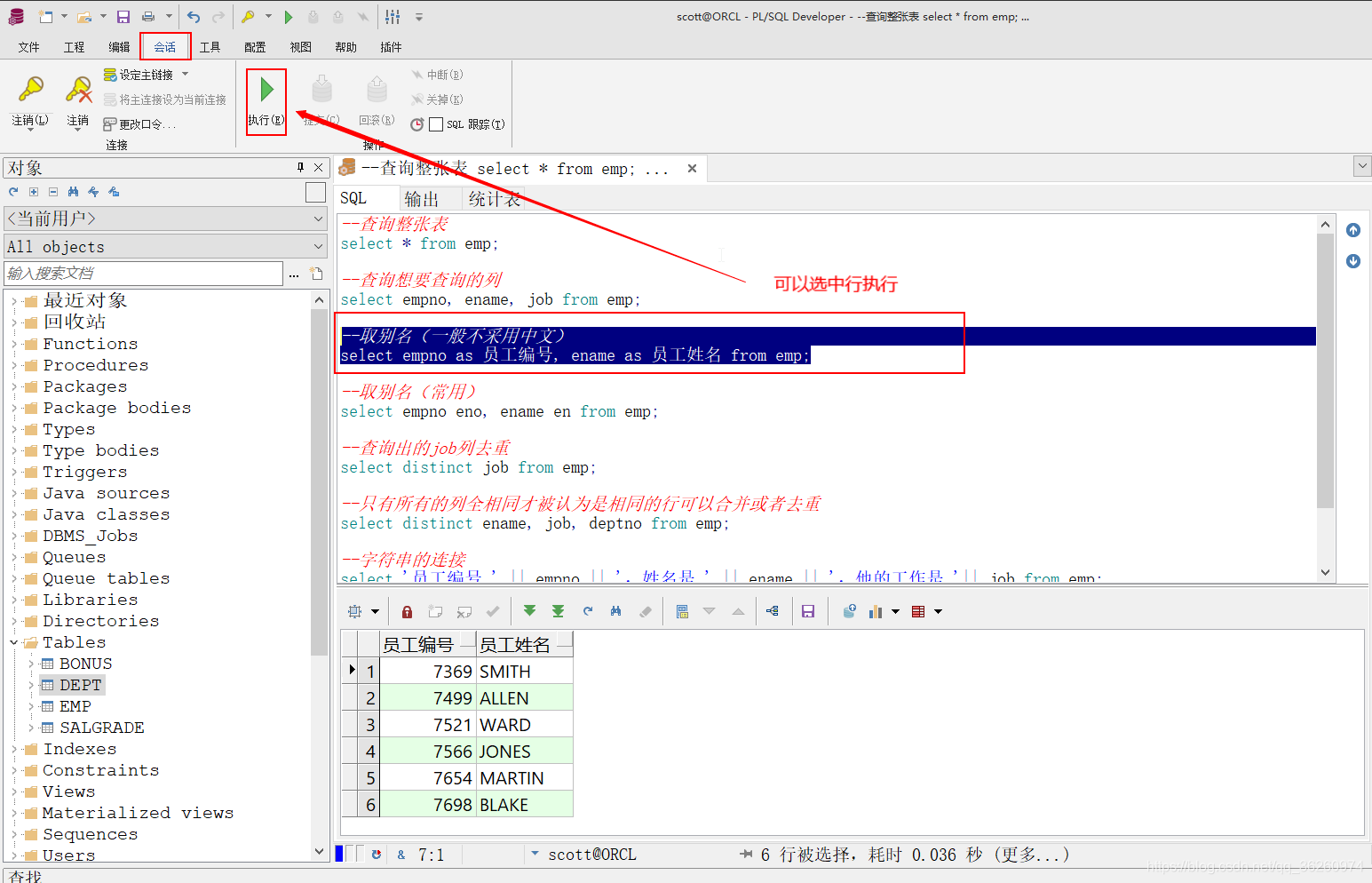Click the single record view icon

(682, 611)
